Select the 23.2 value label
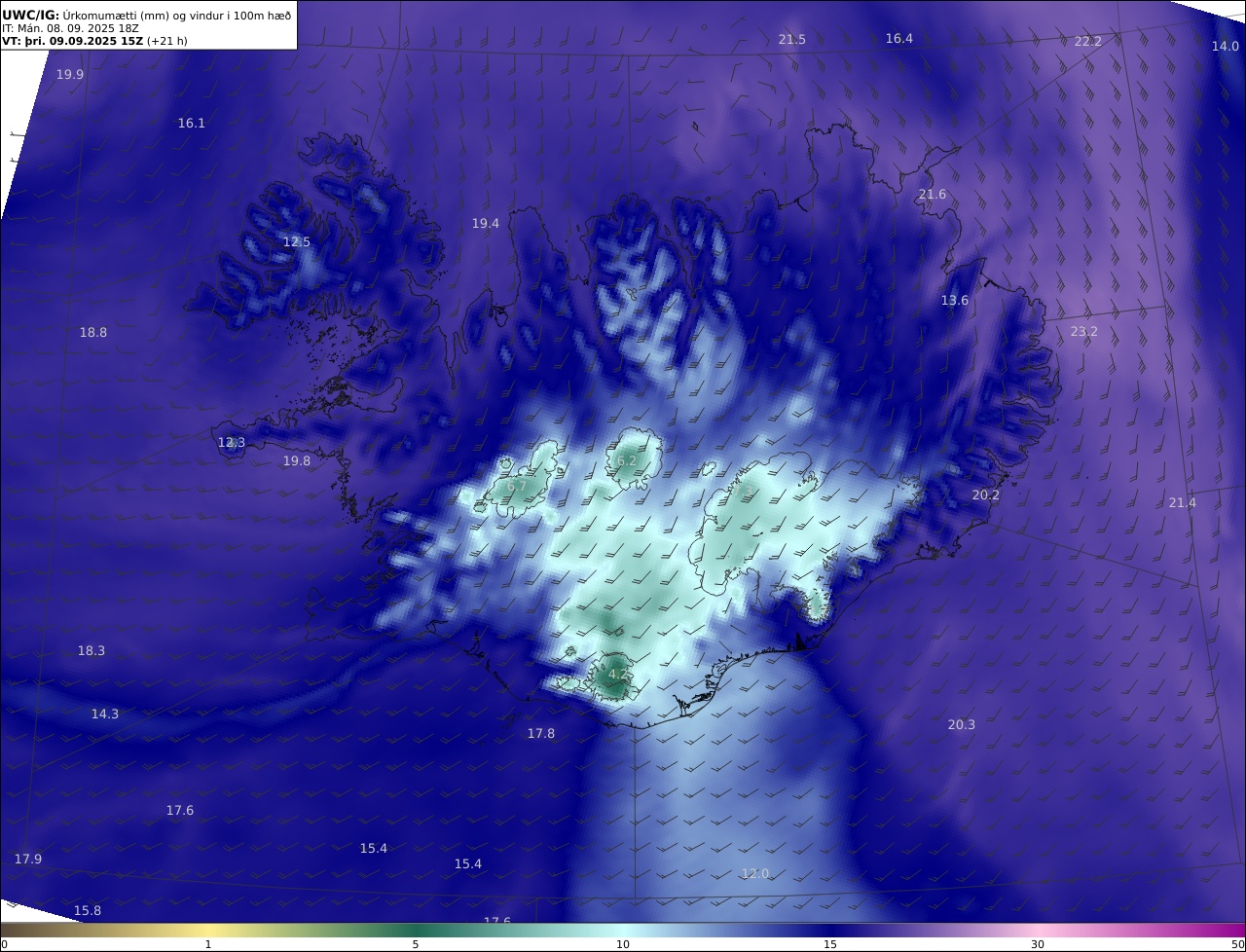The width and height of the screenshot is (1246, 952). tap(1084, 332)
